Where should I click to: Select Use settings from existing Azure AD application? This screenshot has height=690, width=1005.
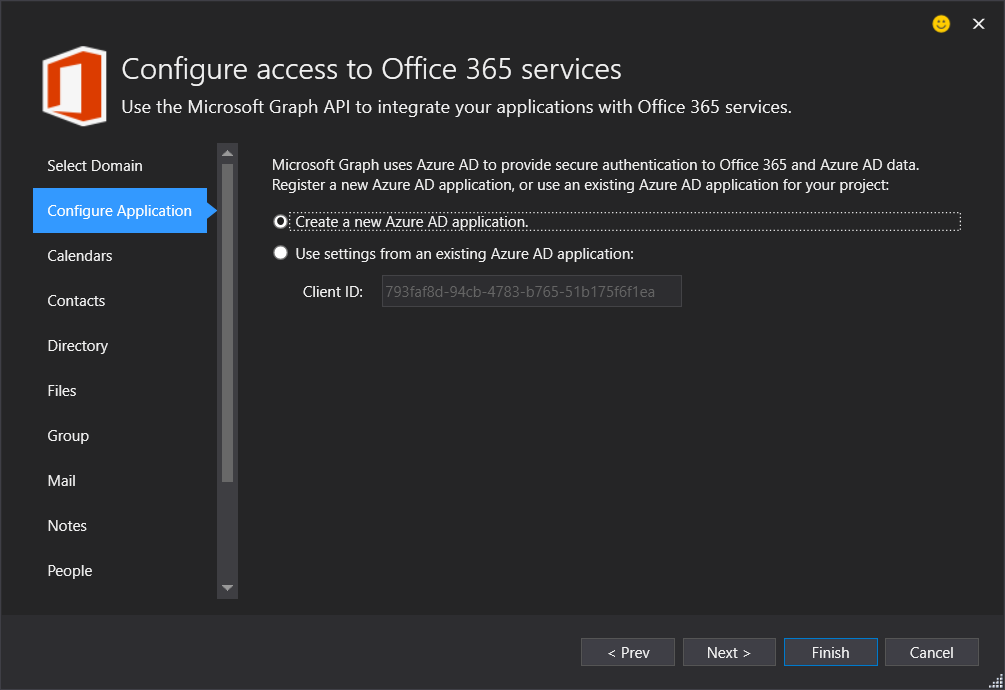click(281, 254)
